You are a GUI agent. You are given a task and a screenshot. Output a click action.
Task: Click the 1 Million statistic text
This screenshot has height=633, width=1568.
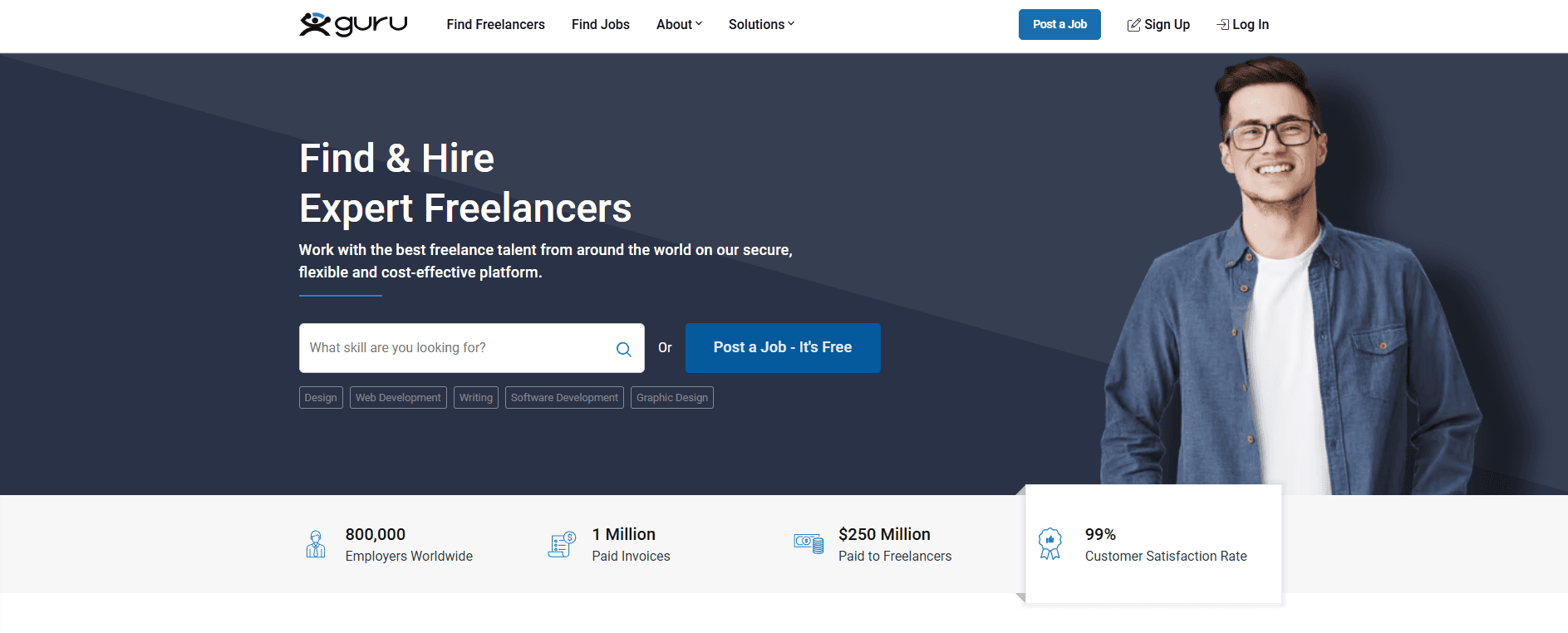pos(624,534)
